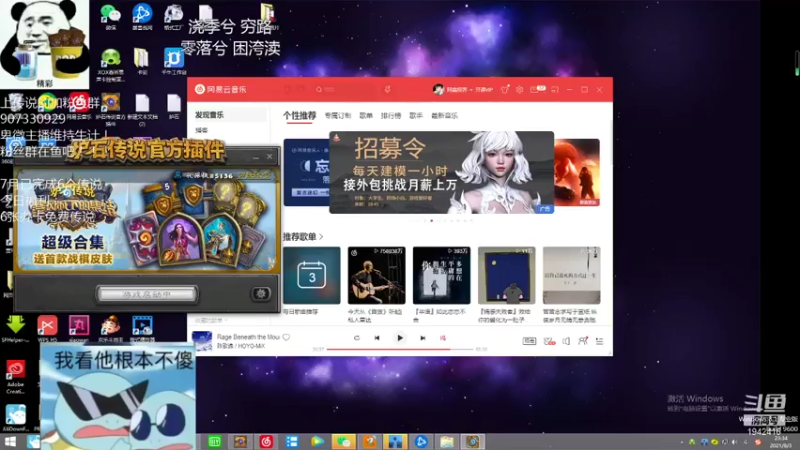Open the WeChat desktop shortcut
The image size is (800, 450).
click(x=110, y=16)
